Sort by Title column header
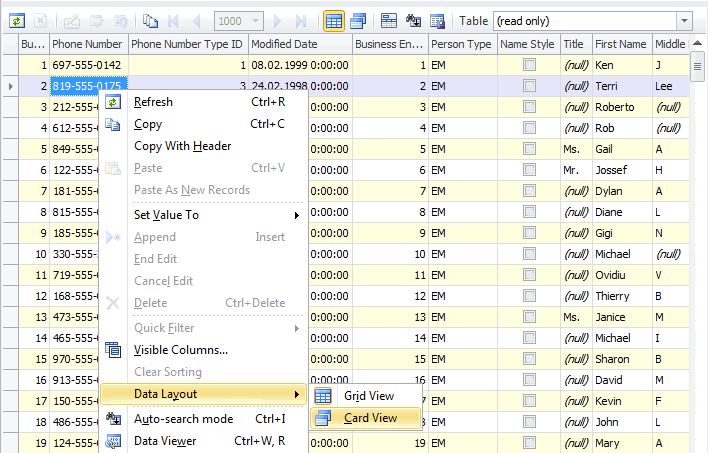 (576, 44)
